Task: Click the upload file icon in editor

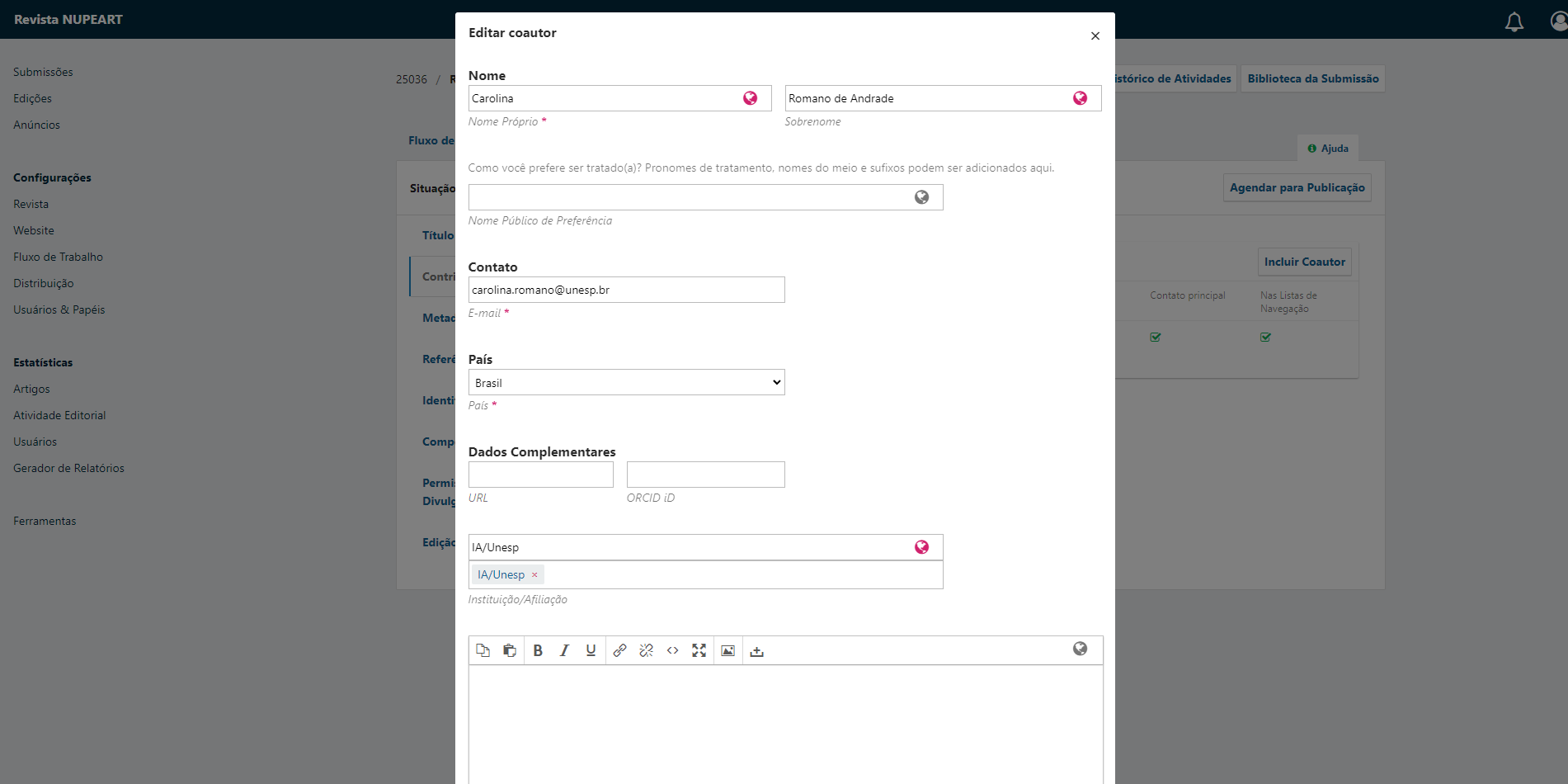Action: 756,651
